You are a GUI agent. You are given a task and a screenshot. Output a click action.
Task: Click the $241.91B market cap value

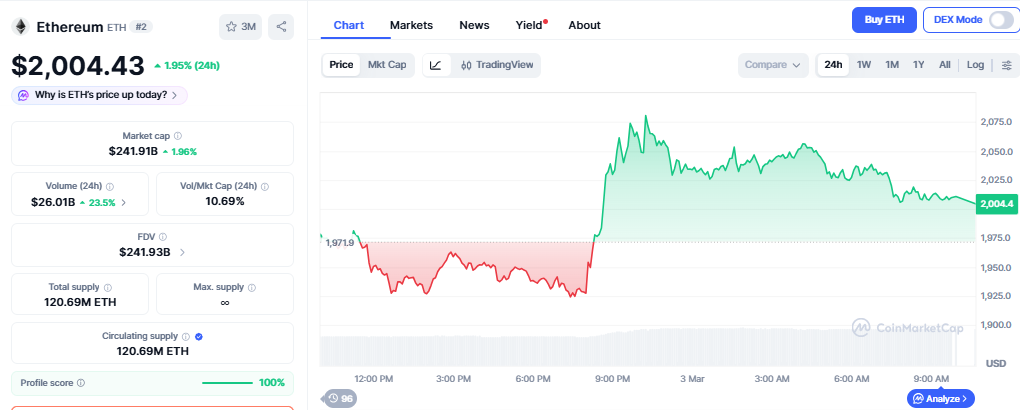tap(133, 152)
